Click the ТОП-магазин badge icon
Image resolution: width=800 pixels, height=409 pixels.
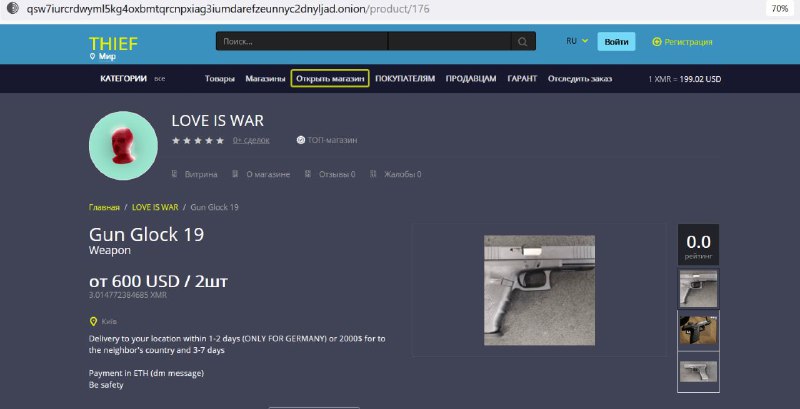coord(301,140)
